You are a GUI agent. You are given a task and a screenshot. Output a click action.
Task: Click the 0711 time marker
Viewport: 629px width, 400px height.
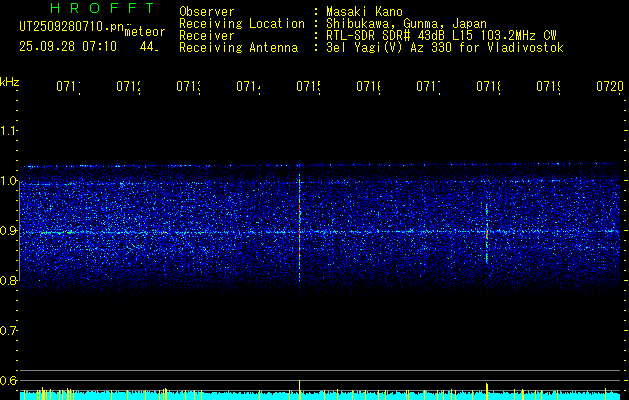point(68,86)
